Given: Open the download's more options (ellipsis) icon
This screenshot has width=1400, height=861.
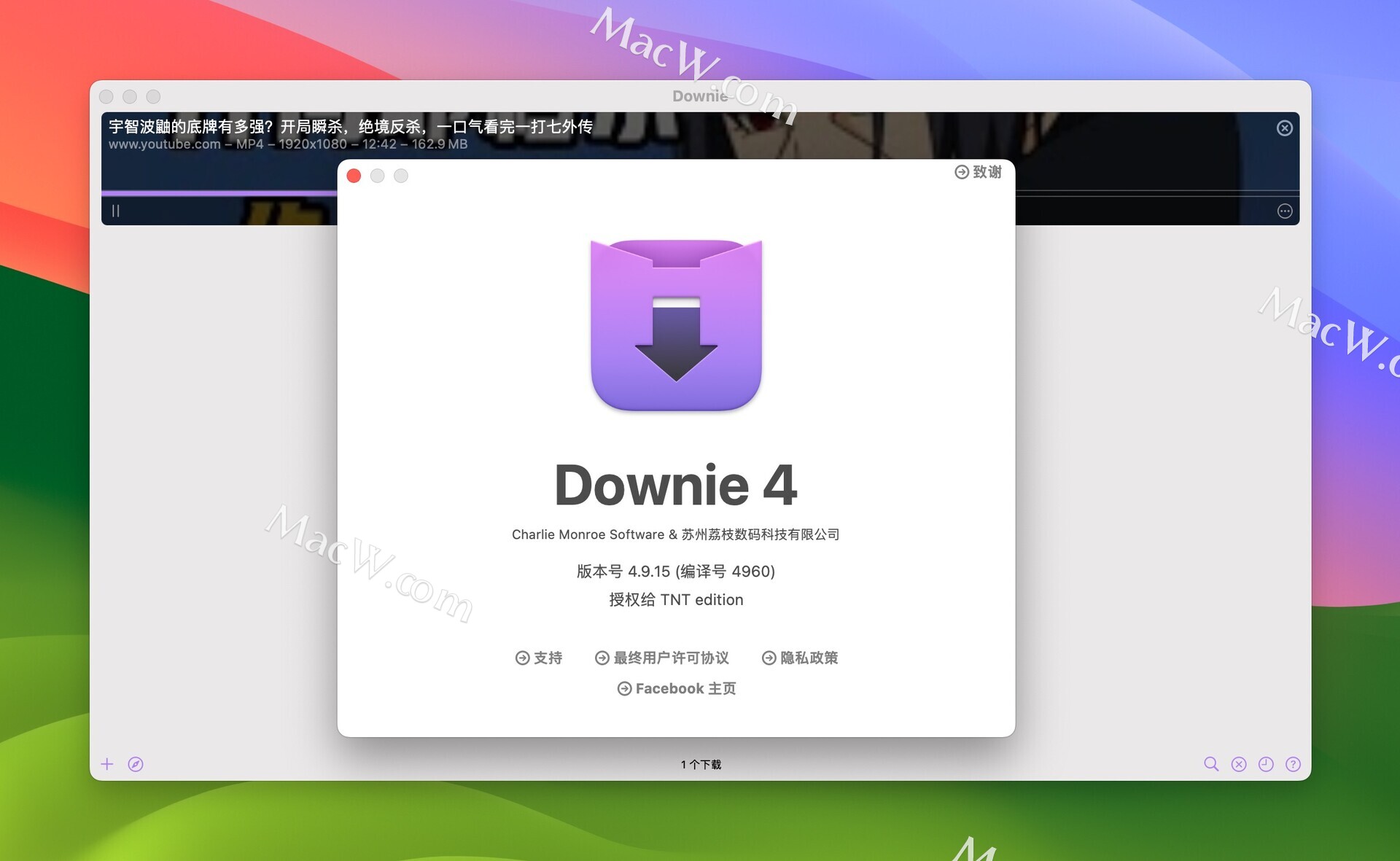Looking at the screenshot, I should click(x=1284, y=211).
